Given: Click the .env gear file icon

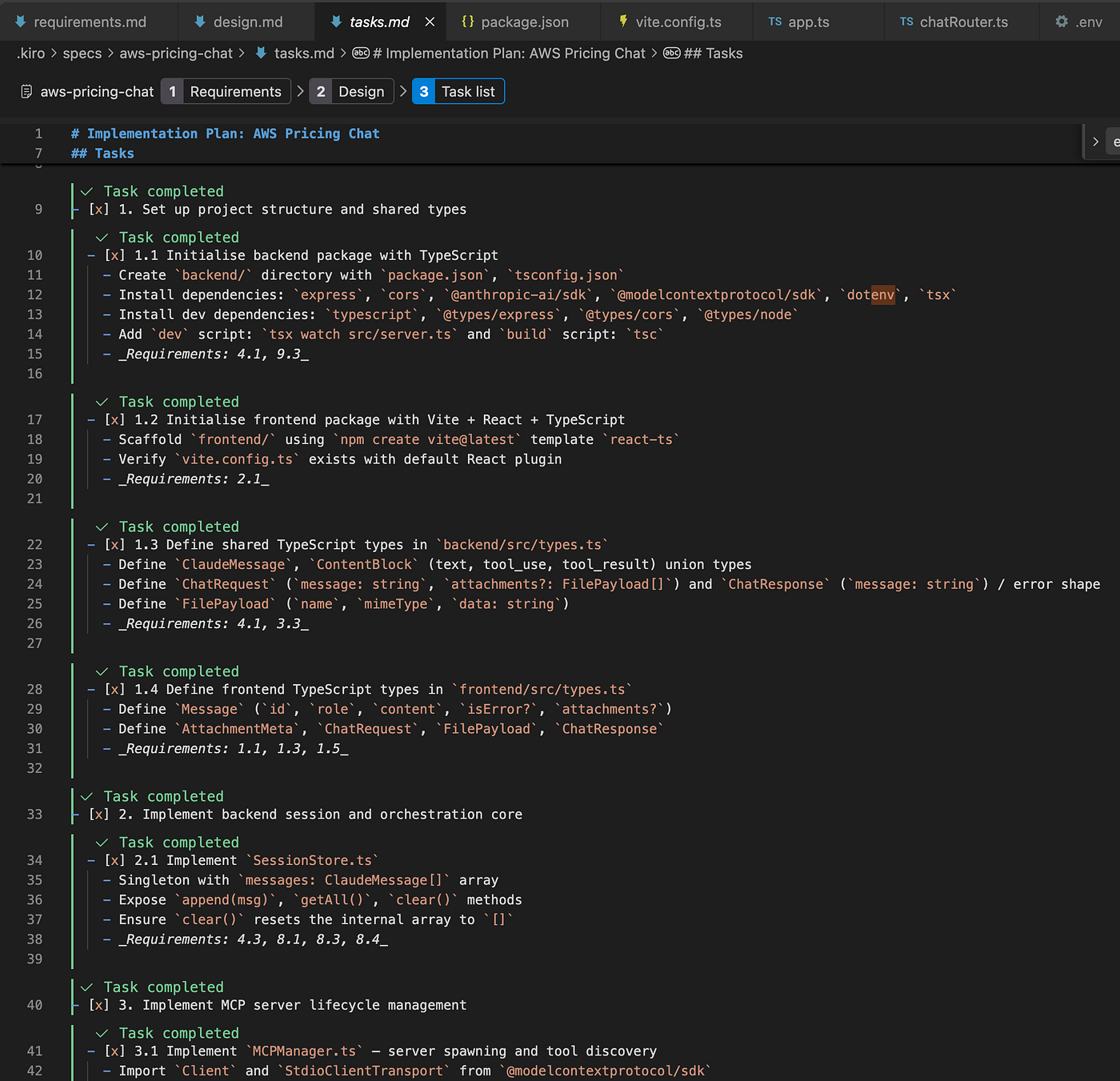Looking at the screenshot, I should (x=1062, y=22).
